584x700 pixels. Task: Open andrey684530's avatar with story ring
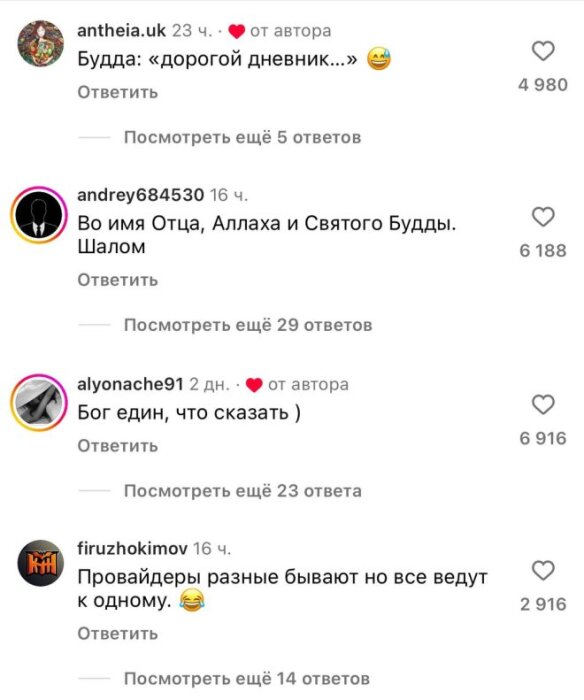pos(39,215)
